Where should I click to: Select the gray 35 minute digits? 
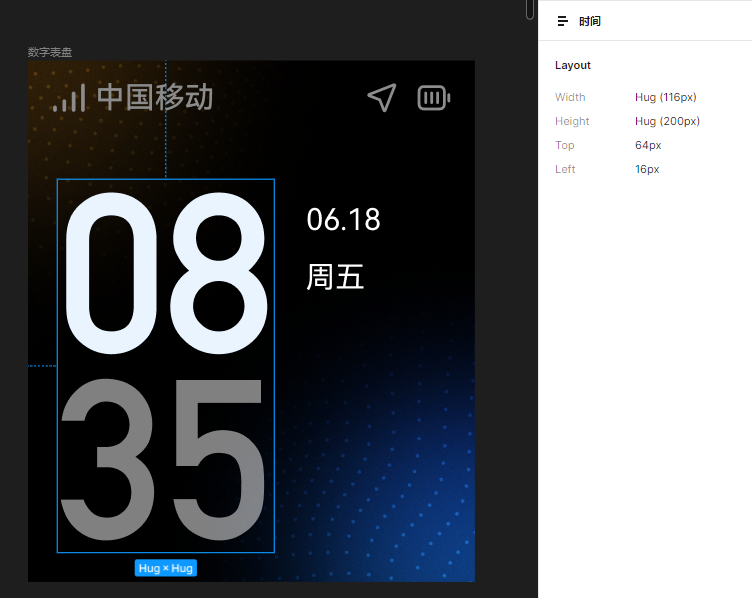click(x=164, y=460)
